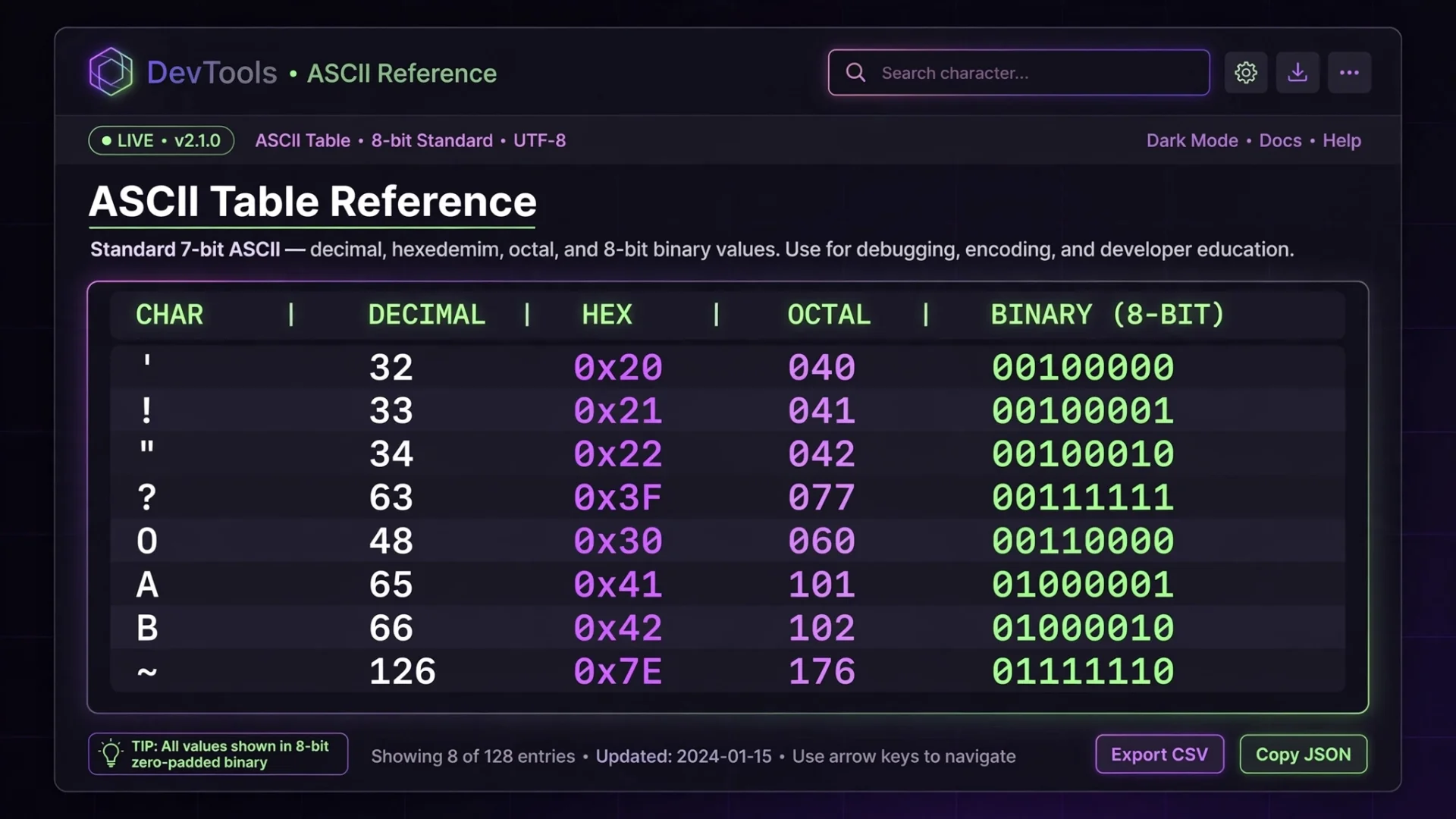Select decimal value 33
The image size is (1456, 819).
[x=391, y=411]
